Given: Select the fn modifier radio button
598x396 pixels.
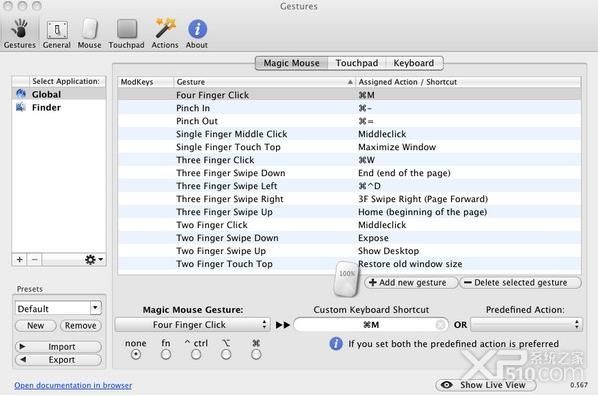Looking at the screenshot, I should pos(166,355).
